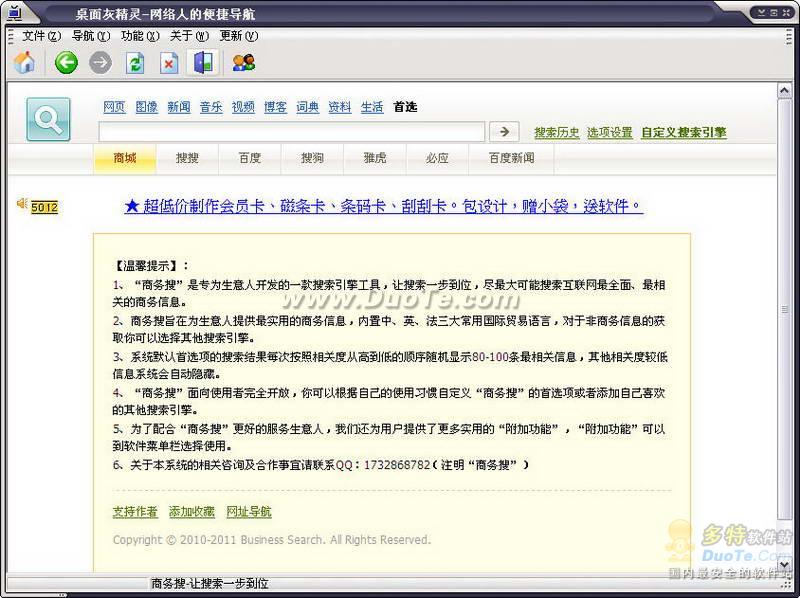Click the 支持作者 link
This screenshot has height=598, width=800.
[135, 512]
